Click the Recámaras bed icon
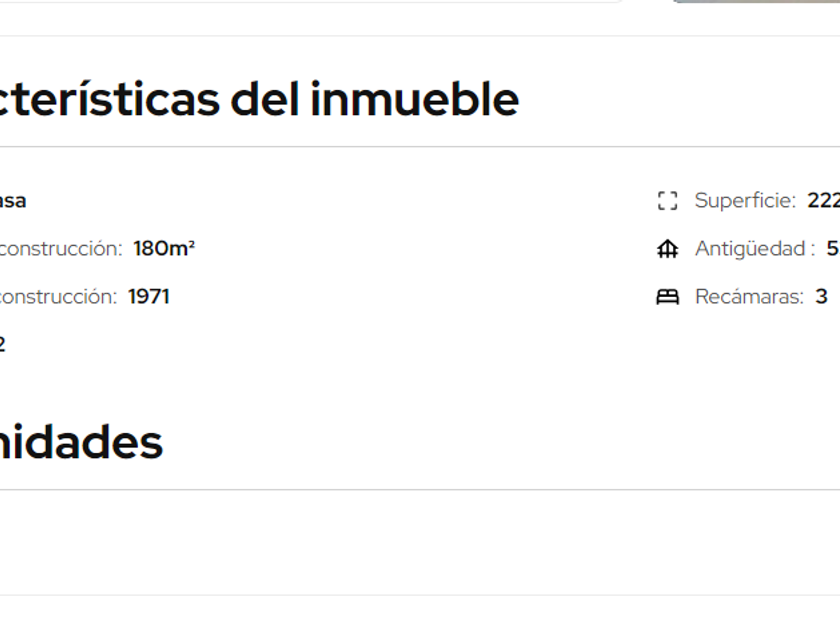The image size is (840, 630). (667, 297)
